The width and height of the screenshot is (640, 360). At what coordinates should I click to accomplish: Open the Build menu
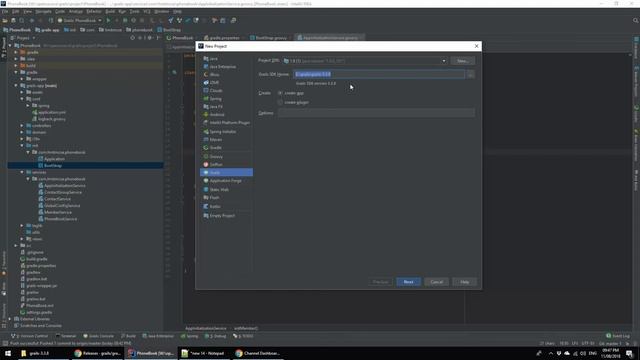[110, 11]
